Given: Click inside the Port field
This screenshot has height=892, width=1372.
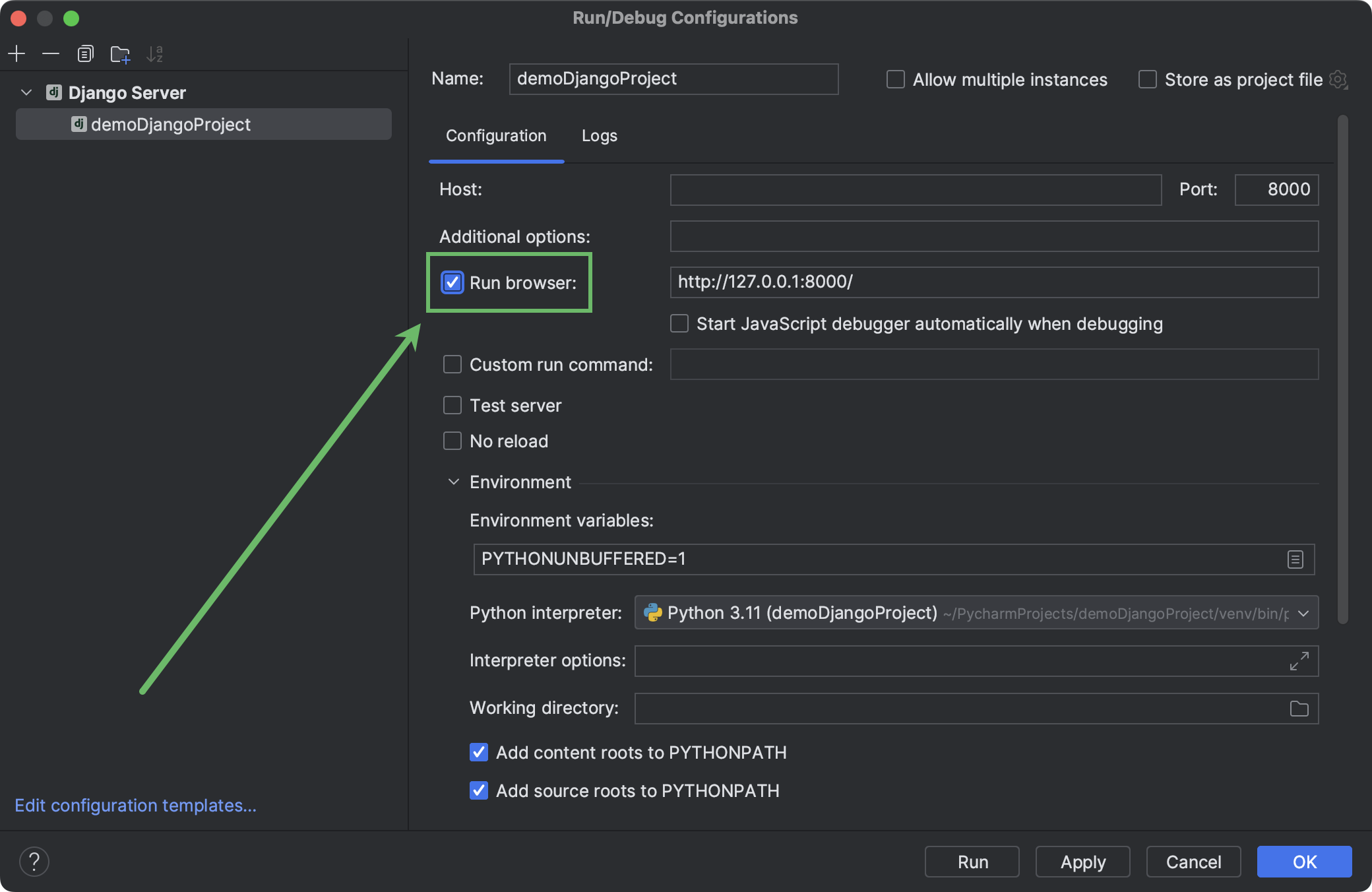Looking at the screenshot, I should point(1276,189).
